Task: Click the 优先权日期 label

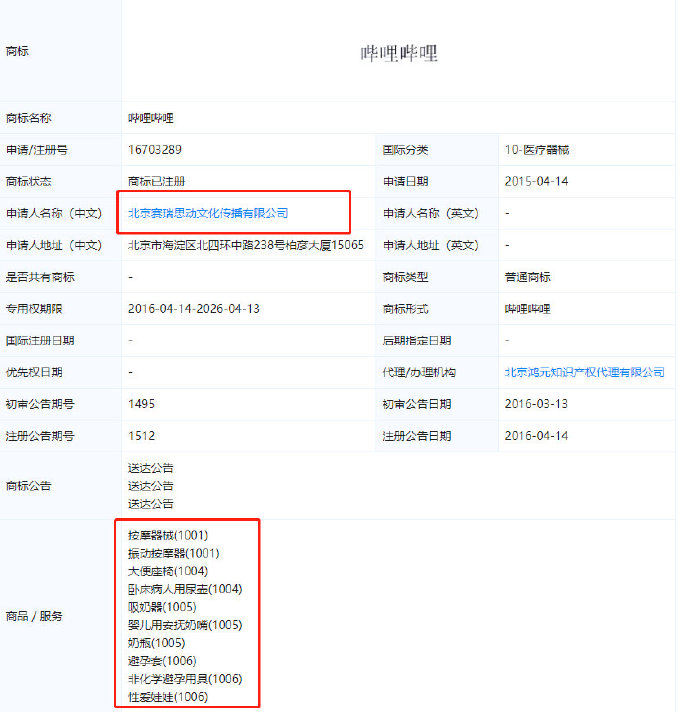Action: point(34,372)
